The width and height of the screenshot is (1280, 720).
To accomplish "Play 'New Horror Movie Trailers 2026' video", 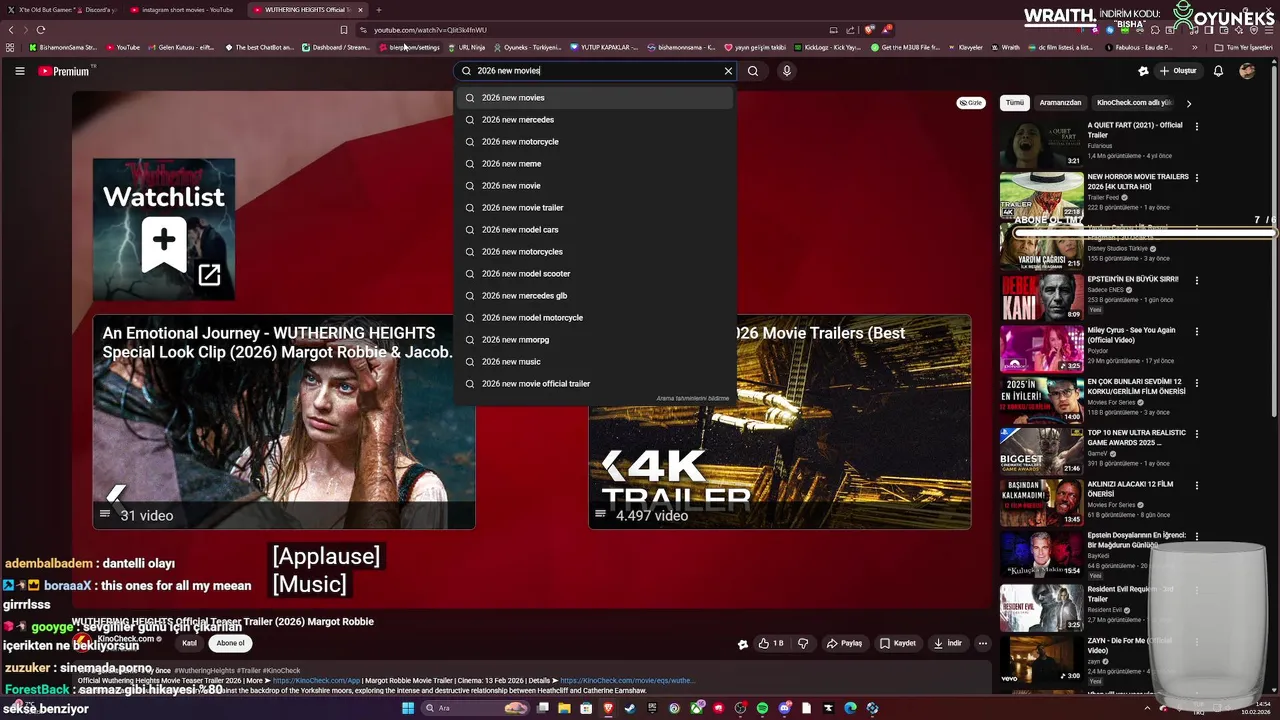I will [x=1041, y=196].
